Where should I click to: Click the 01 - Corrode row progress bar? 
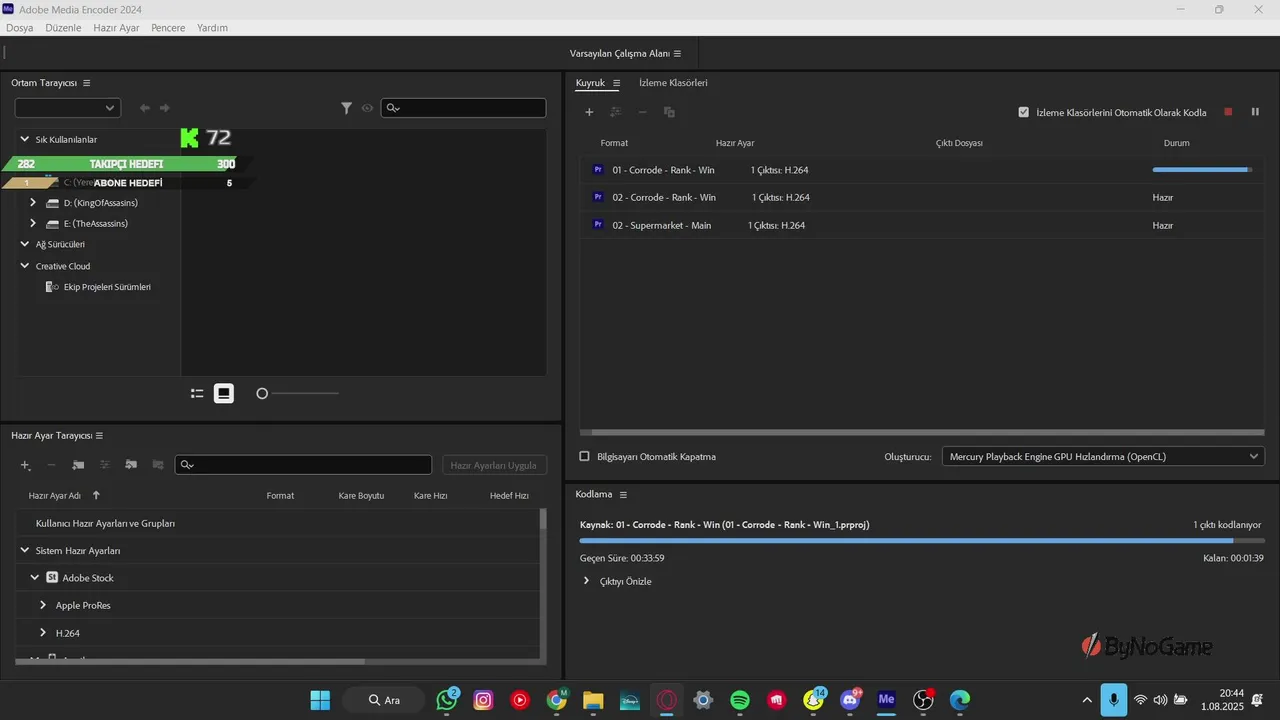1202,170
